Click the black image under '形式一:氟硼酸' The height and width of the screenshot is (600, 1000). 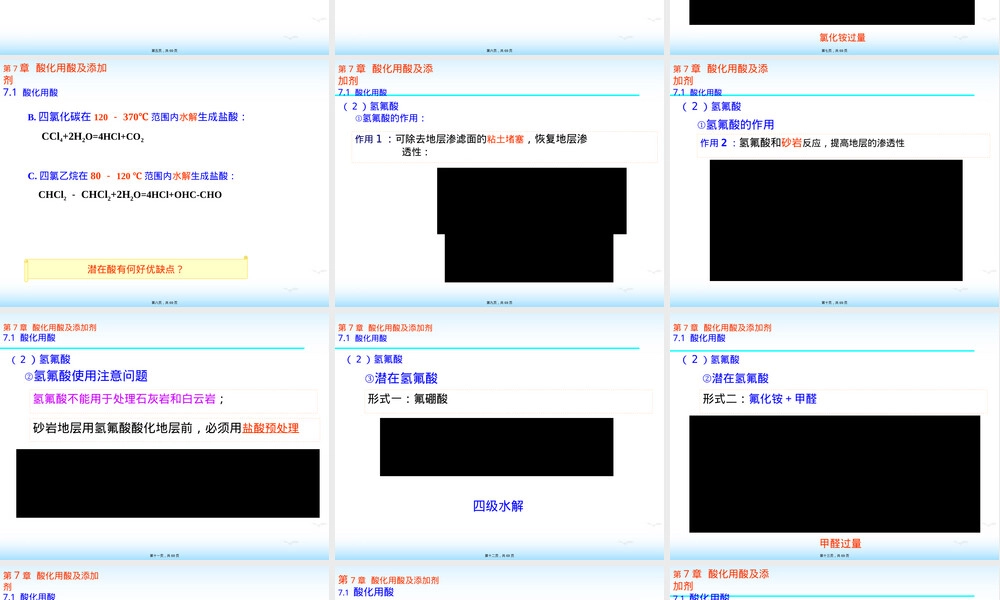coord(497,447)
